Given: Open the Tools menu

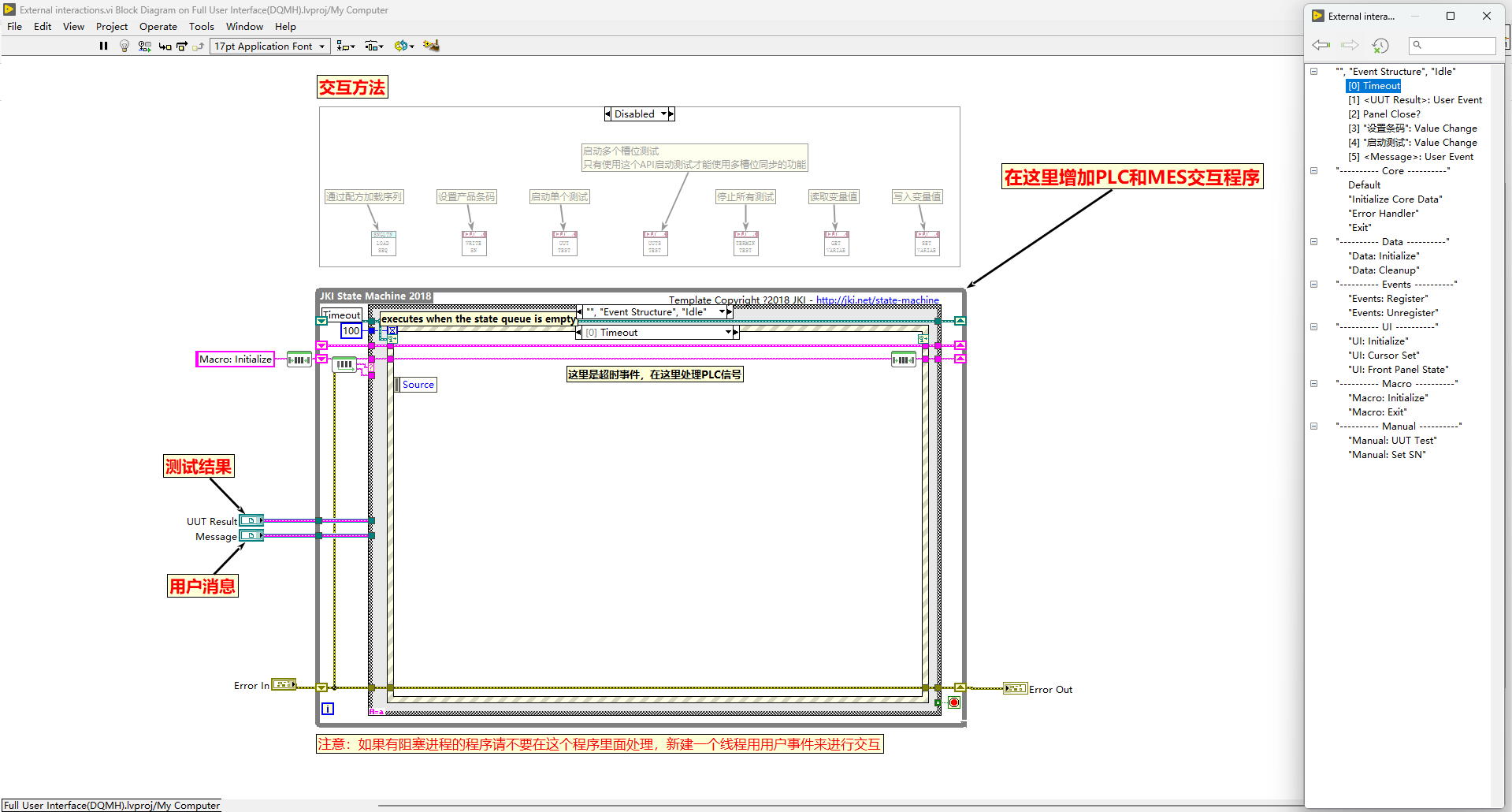Looking at the screenshot, I should tap(201, 27).
